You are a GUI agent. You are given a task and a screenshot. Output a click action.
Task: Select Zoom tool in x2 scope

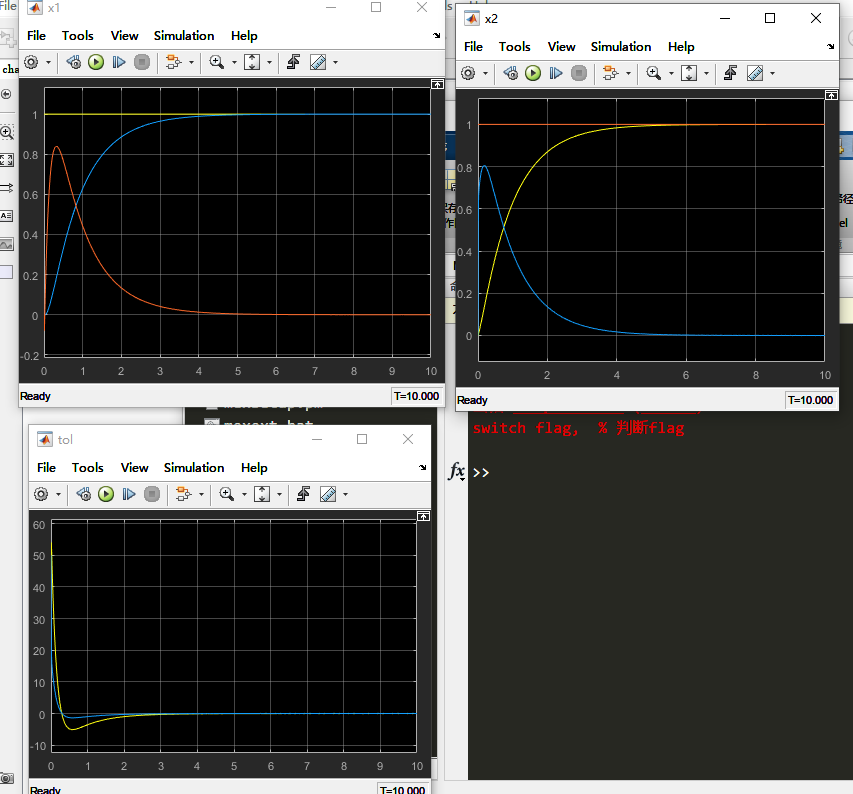click(653, 73)
